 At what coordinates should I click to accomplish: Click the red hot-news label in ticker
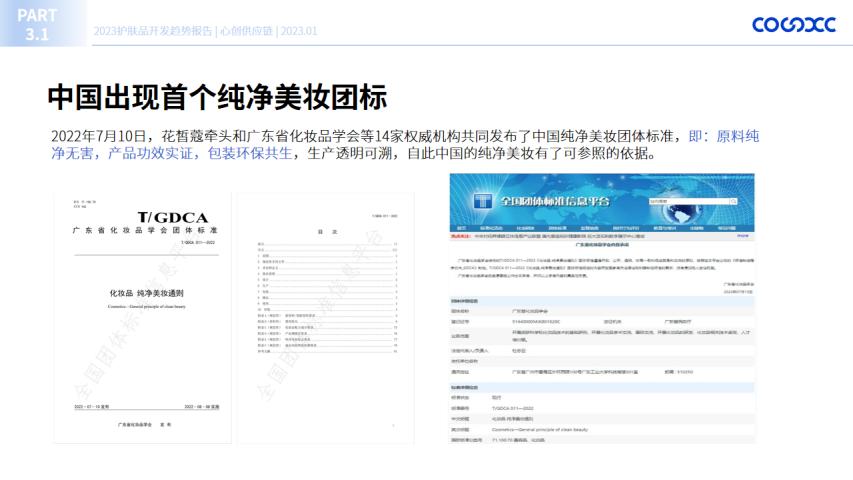pyautogui.click(x=460, y=237)
